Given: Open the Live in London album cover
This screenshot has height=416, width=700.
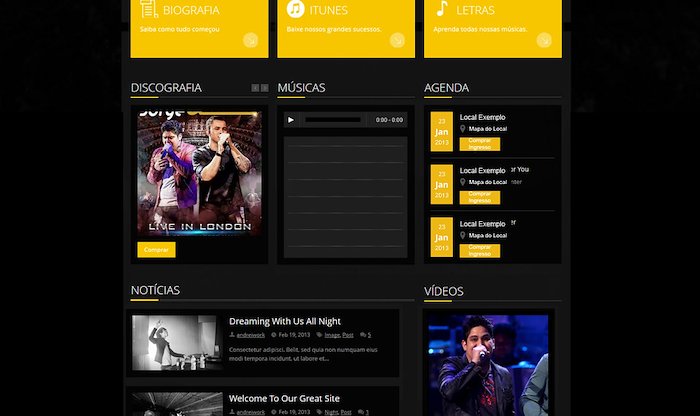Looking at the screenshot, I should click(199, 174).
